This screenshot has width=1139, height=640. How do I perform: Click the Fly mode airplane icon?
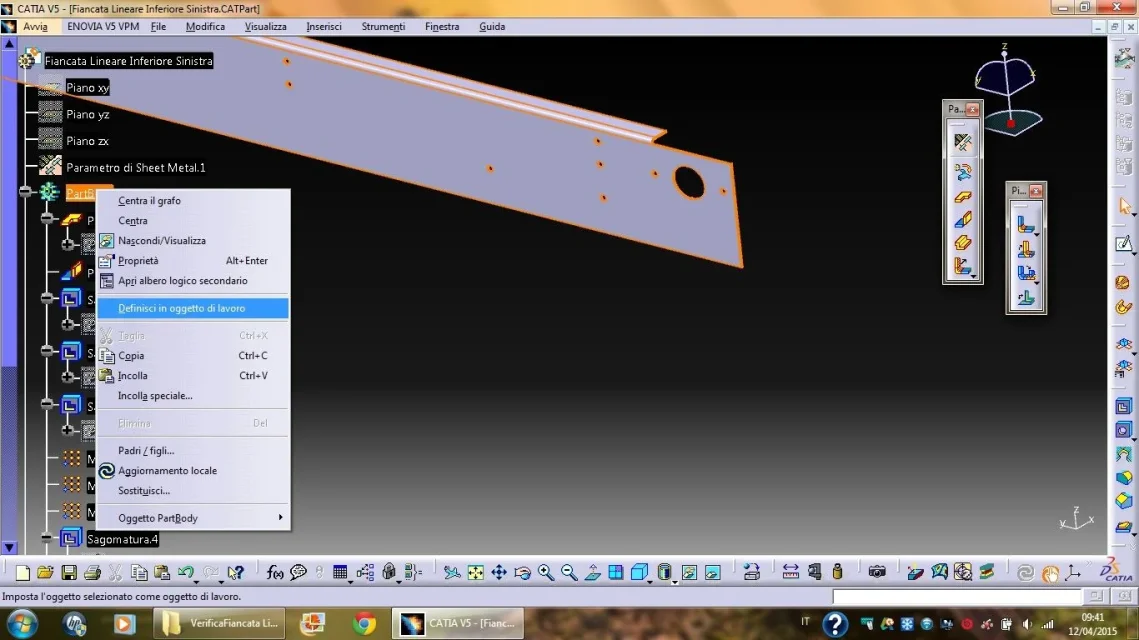452,572
